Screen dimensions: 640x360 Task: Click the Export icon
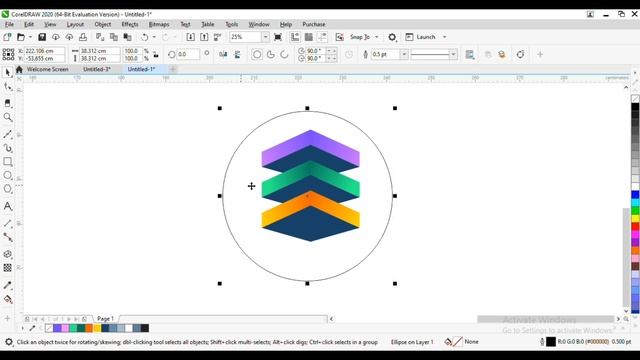coord(204,37)
